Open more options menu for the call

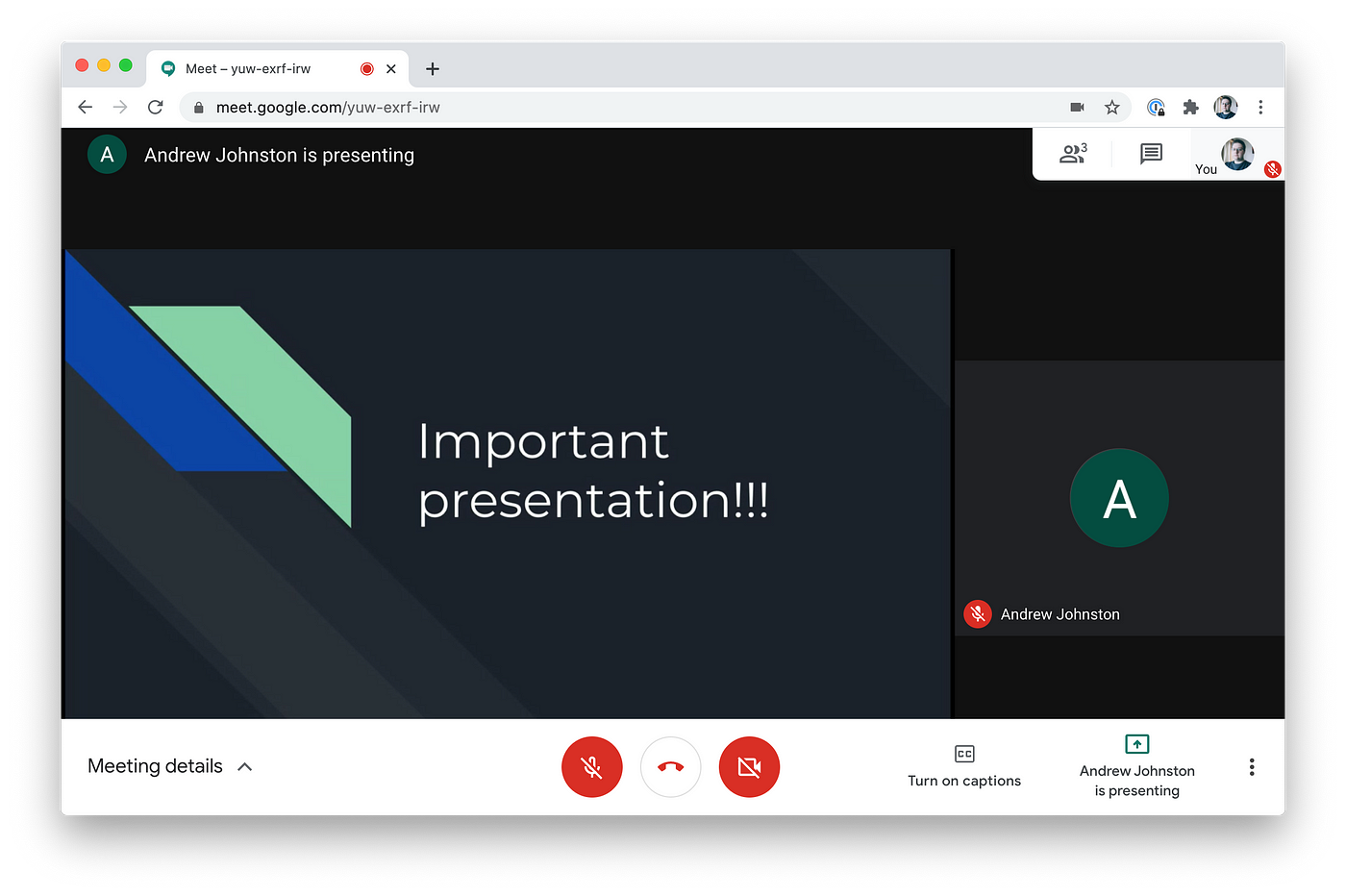(1252, 766)
